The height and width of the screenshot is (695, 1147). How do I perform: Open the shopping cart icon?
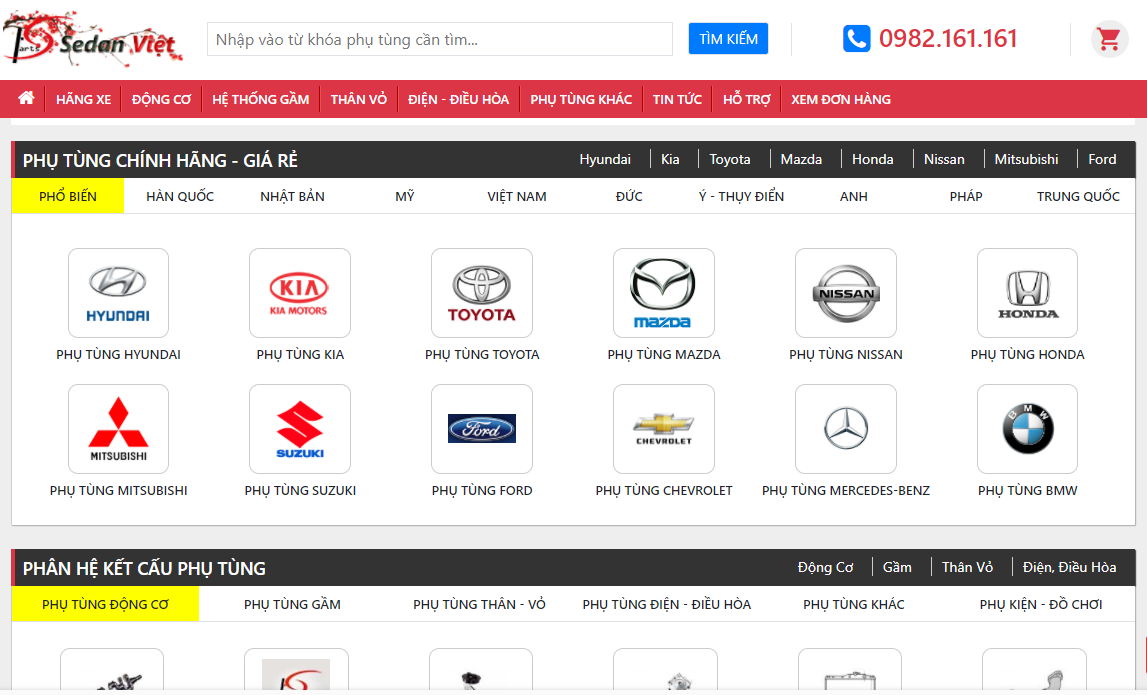point(1109,39)
